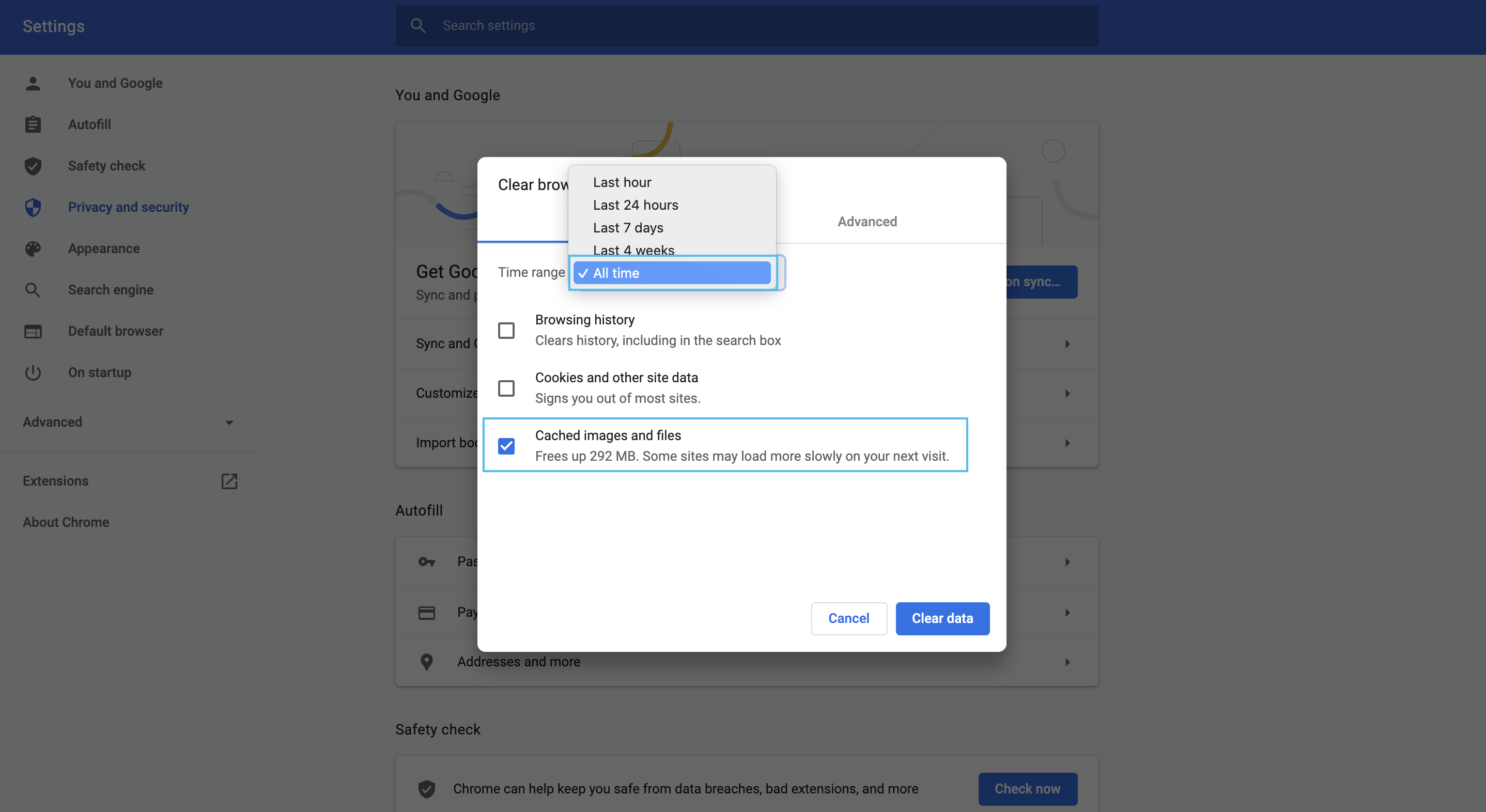Click the Search engine magnifier icon in the sidebar
The width and height of the screenshot is (1486, 812).
pyautogui.click(x=33, y=290)
